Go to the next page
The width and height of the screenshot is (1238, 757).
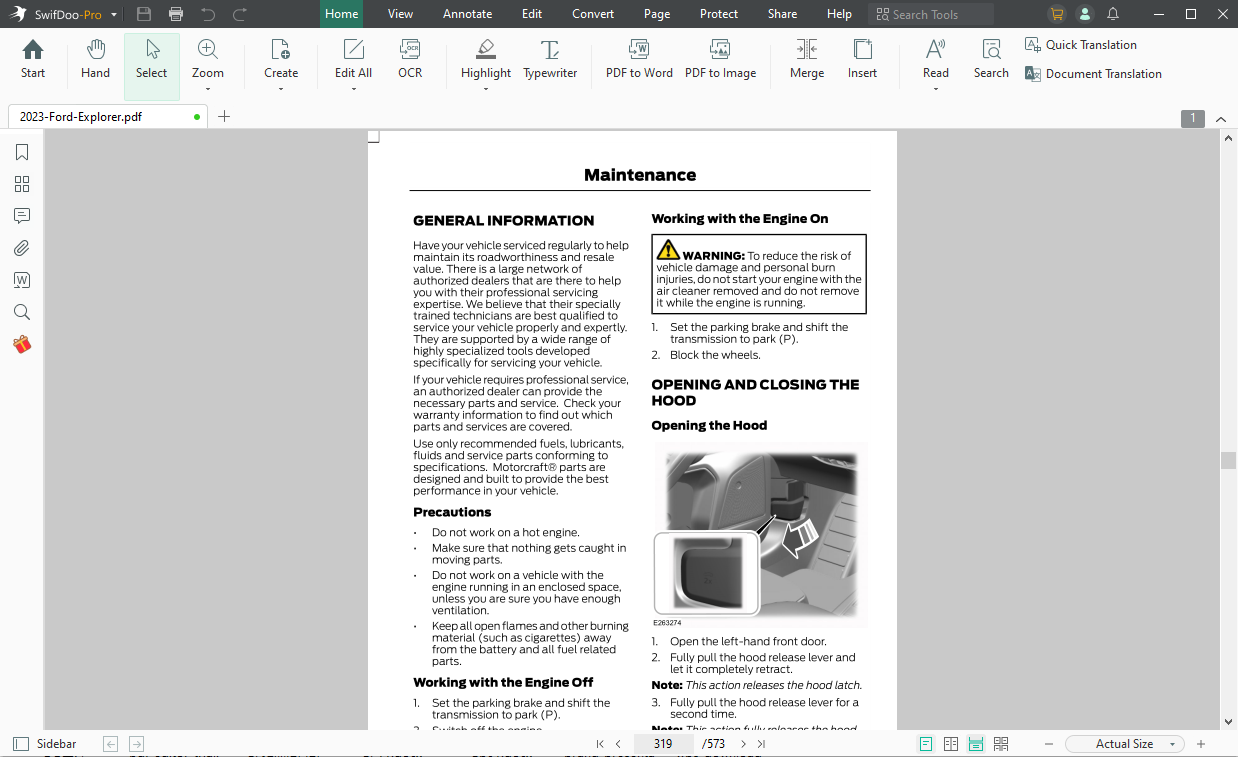(743, 744)
